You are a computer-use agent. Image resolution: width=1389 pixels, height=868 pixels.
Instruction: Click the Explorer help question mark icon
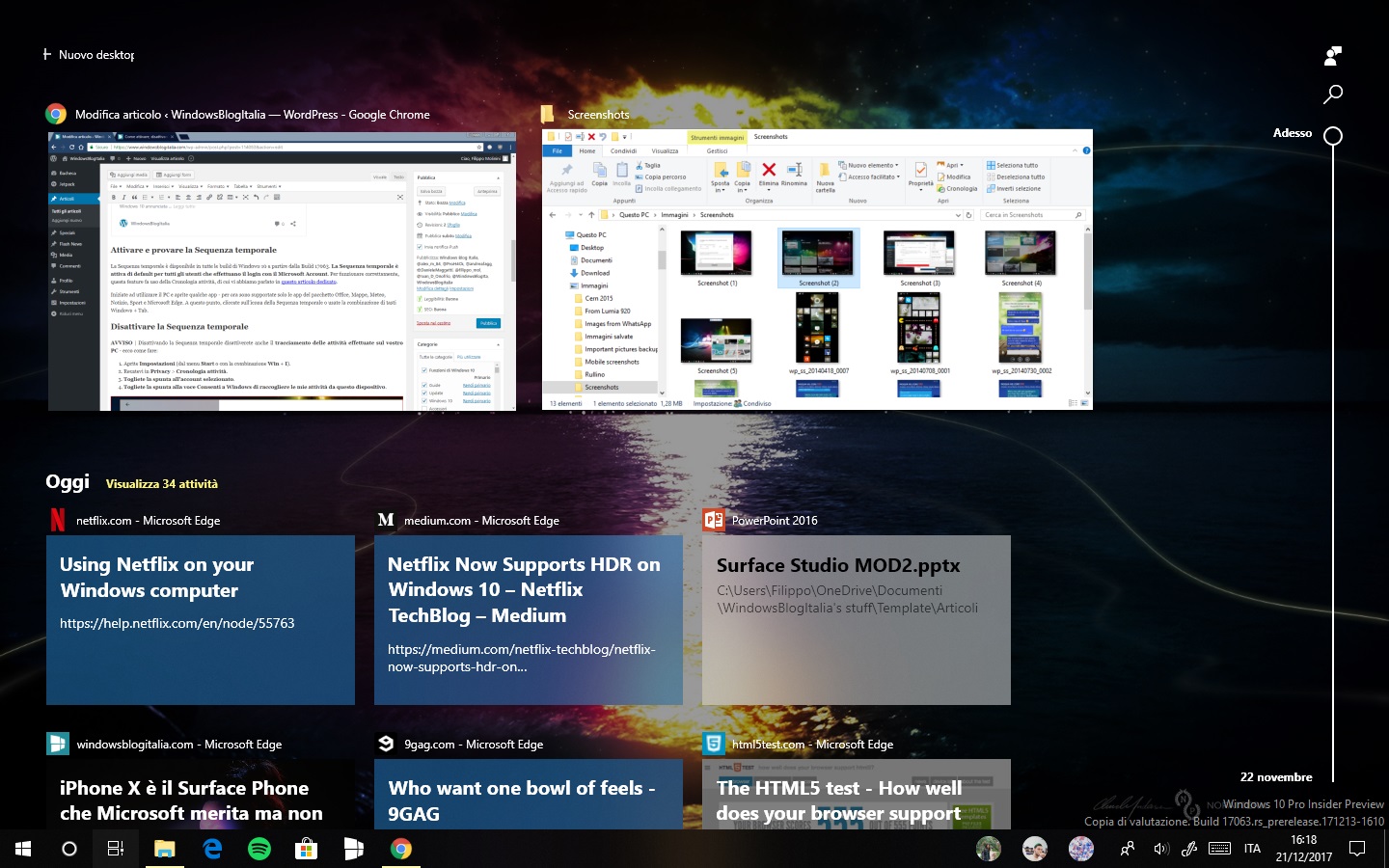pos(1086,150)
